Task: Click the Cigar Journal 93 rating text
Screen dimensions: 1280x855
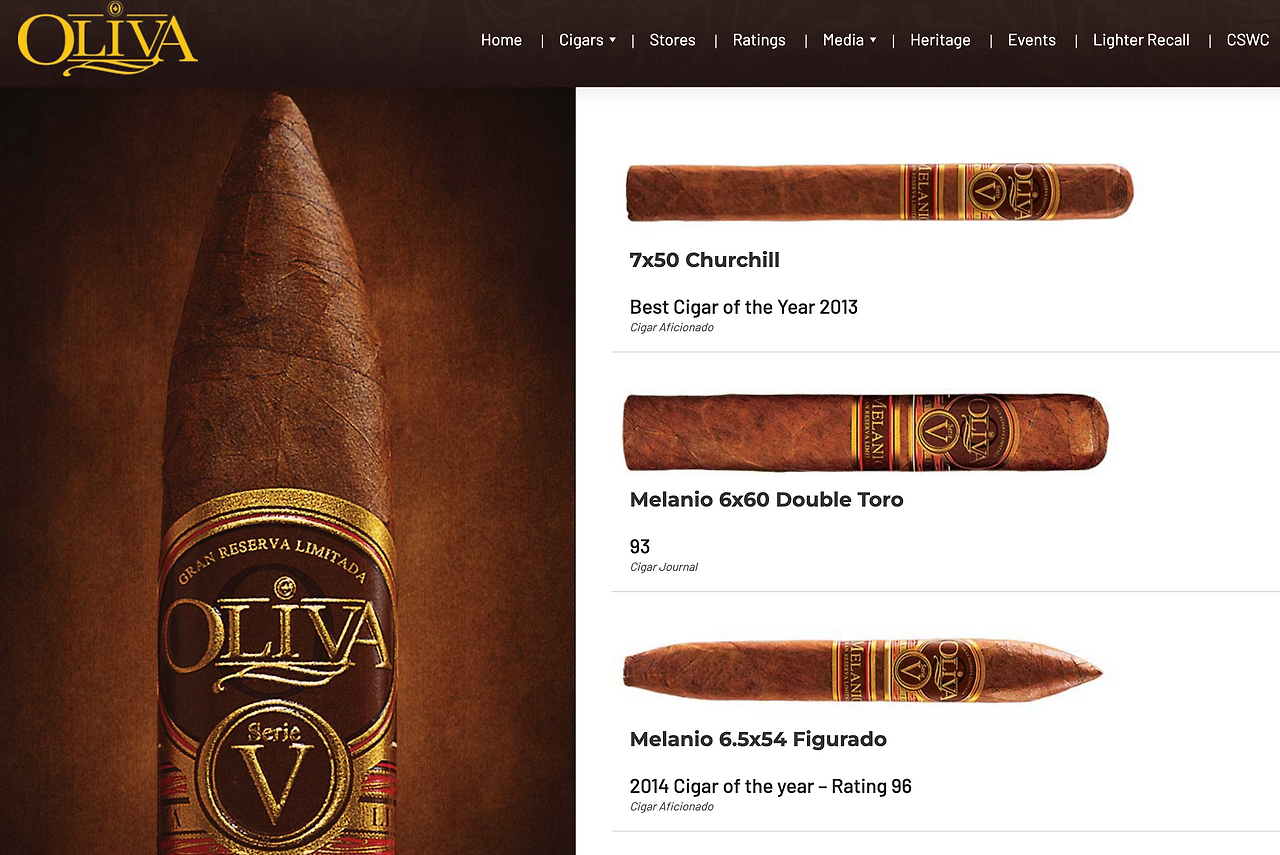Action: click(x=640, y=547)
